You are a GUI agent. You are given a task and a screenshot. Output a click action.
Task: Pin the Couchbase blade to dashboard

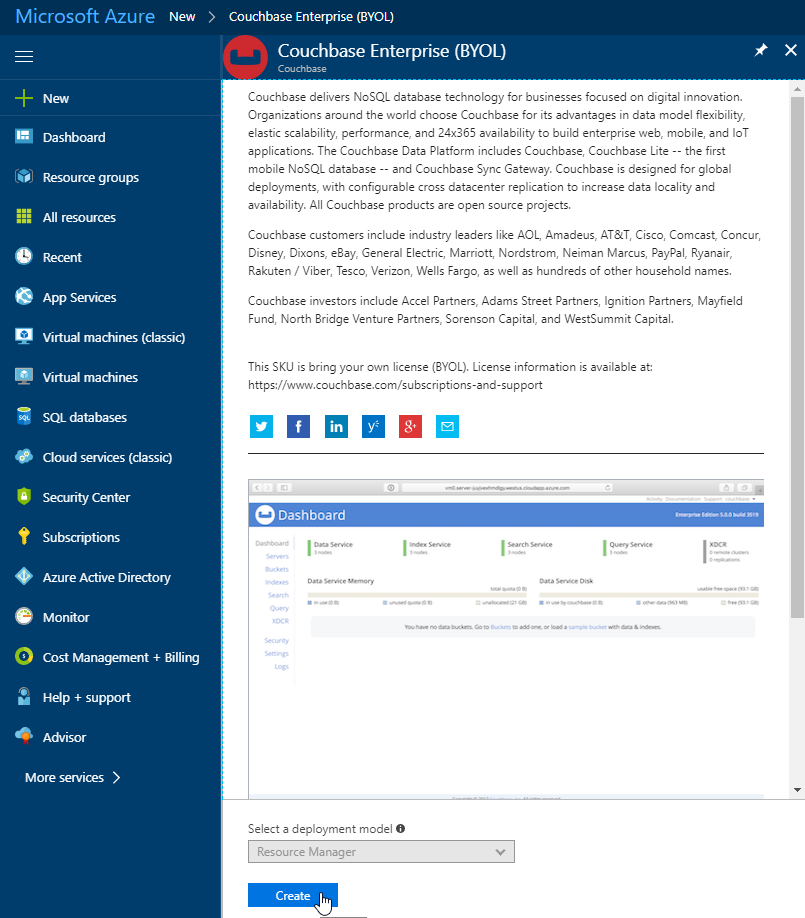[x=761, y=50]
